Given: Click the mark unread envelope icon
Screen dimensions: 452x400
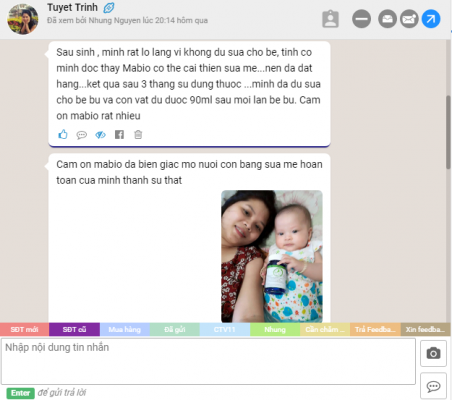Looking at the screenshot, I should [x=409, y=19].
